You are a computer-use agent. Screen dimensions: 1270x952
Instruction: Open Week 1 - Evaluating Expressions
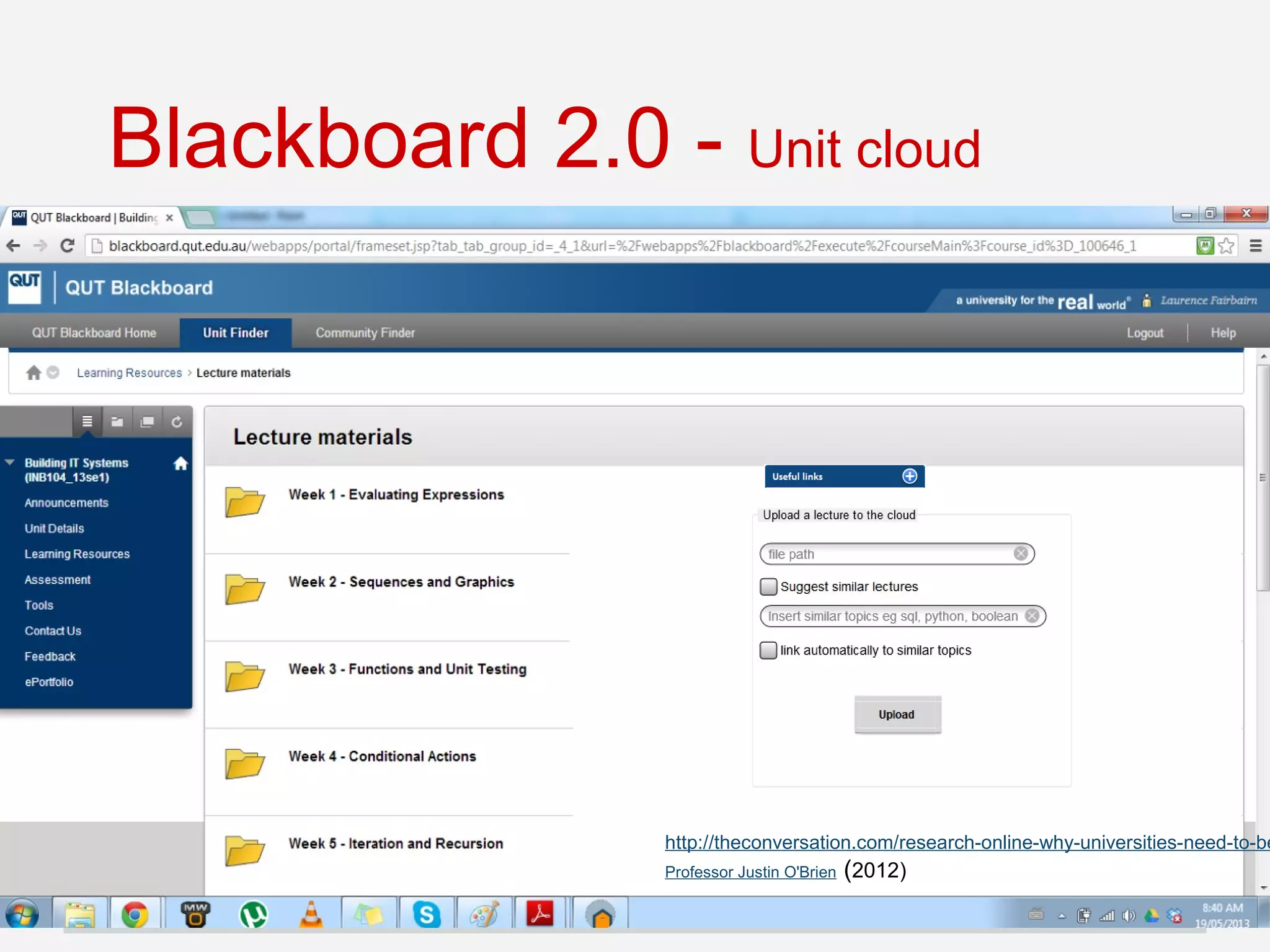(x=396, y=495)
